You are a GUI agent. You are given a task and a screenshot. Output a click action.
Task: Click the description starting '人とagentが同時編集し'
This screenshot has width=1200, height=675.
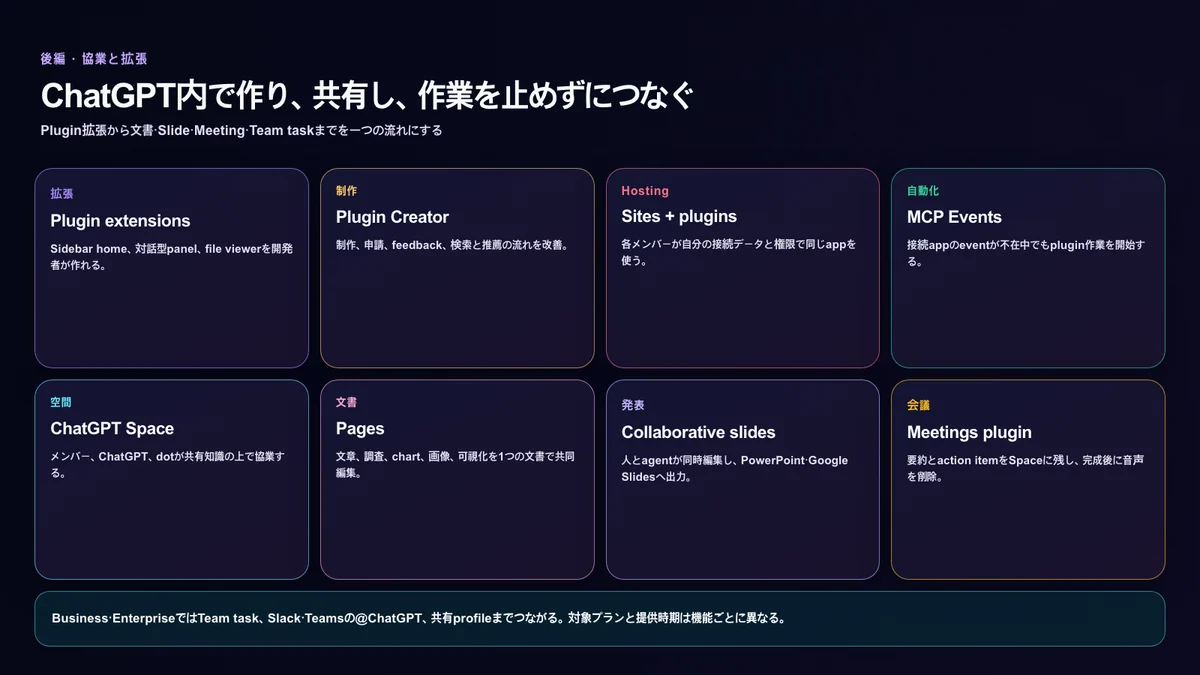click(734, 469)
